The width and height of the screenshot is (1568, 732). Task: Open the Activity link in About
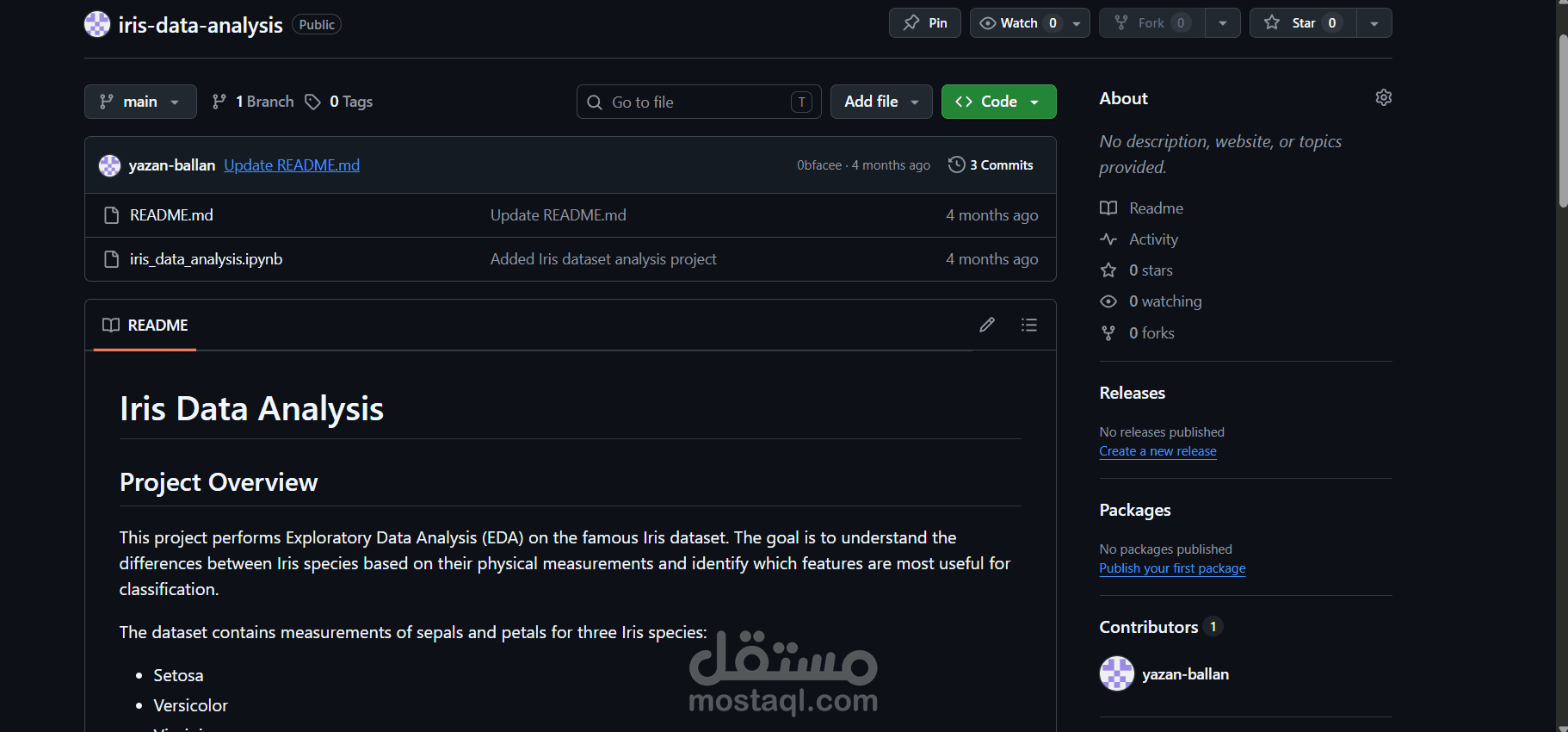[x=1139, y=239]
